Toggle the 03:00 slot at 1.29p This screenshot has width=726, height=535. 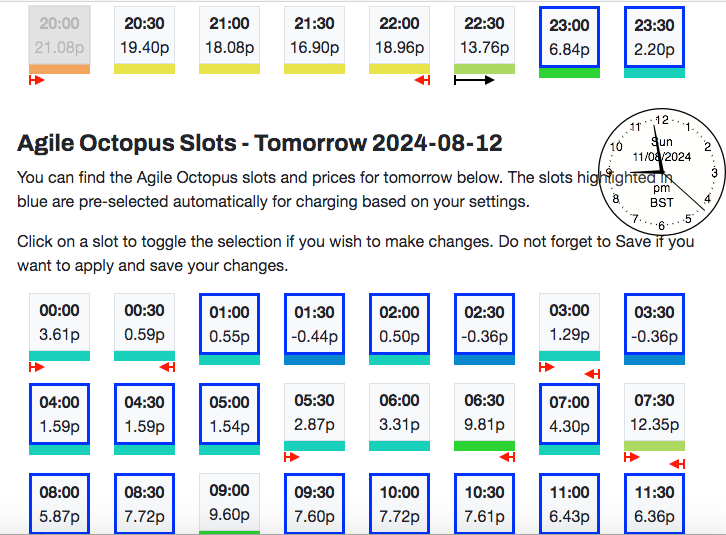click(570, 322)
